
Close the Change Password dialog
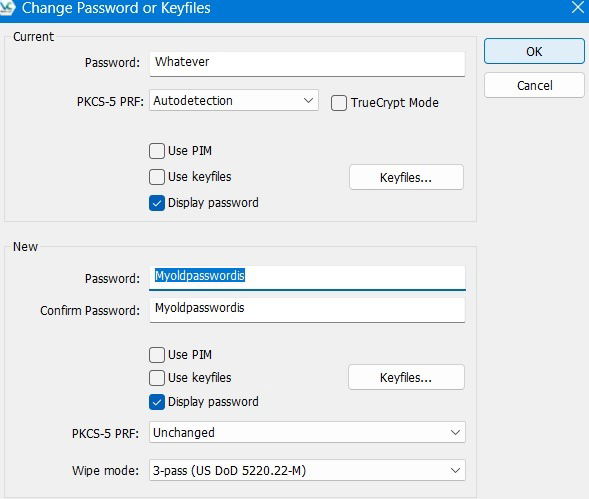click(578, 7)
